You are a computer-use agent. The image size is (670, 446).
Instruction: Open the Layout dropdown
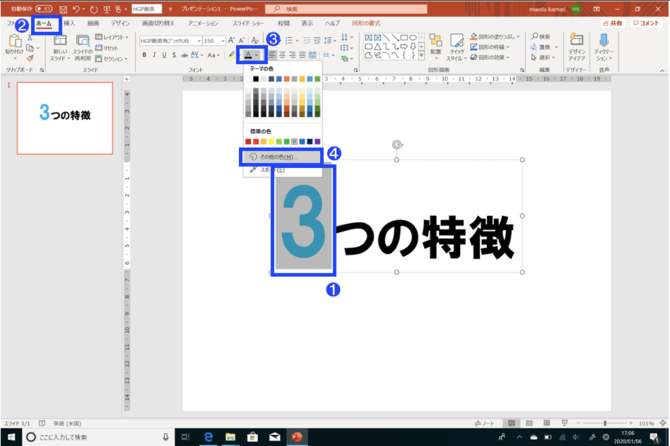[112, 37]
